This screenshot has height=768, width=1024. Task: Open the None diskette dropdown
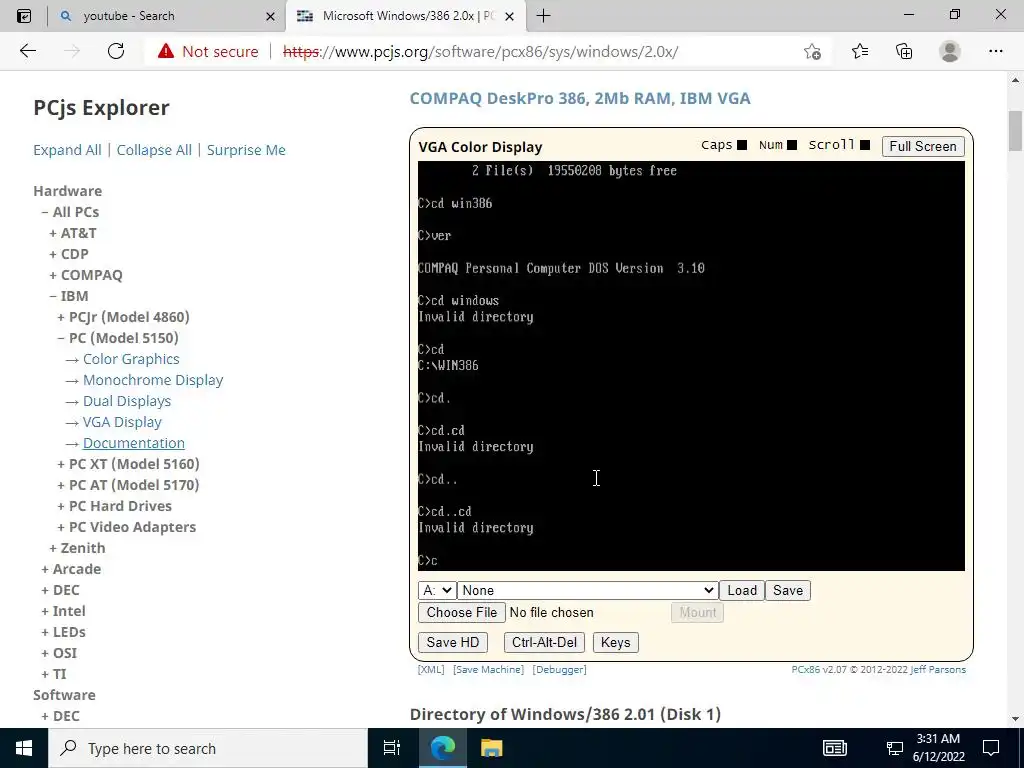tap(588, 590)
